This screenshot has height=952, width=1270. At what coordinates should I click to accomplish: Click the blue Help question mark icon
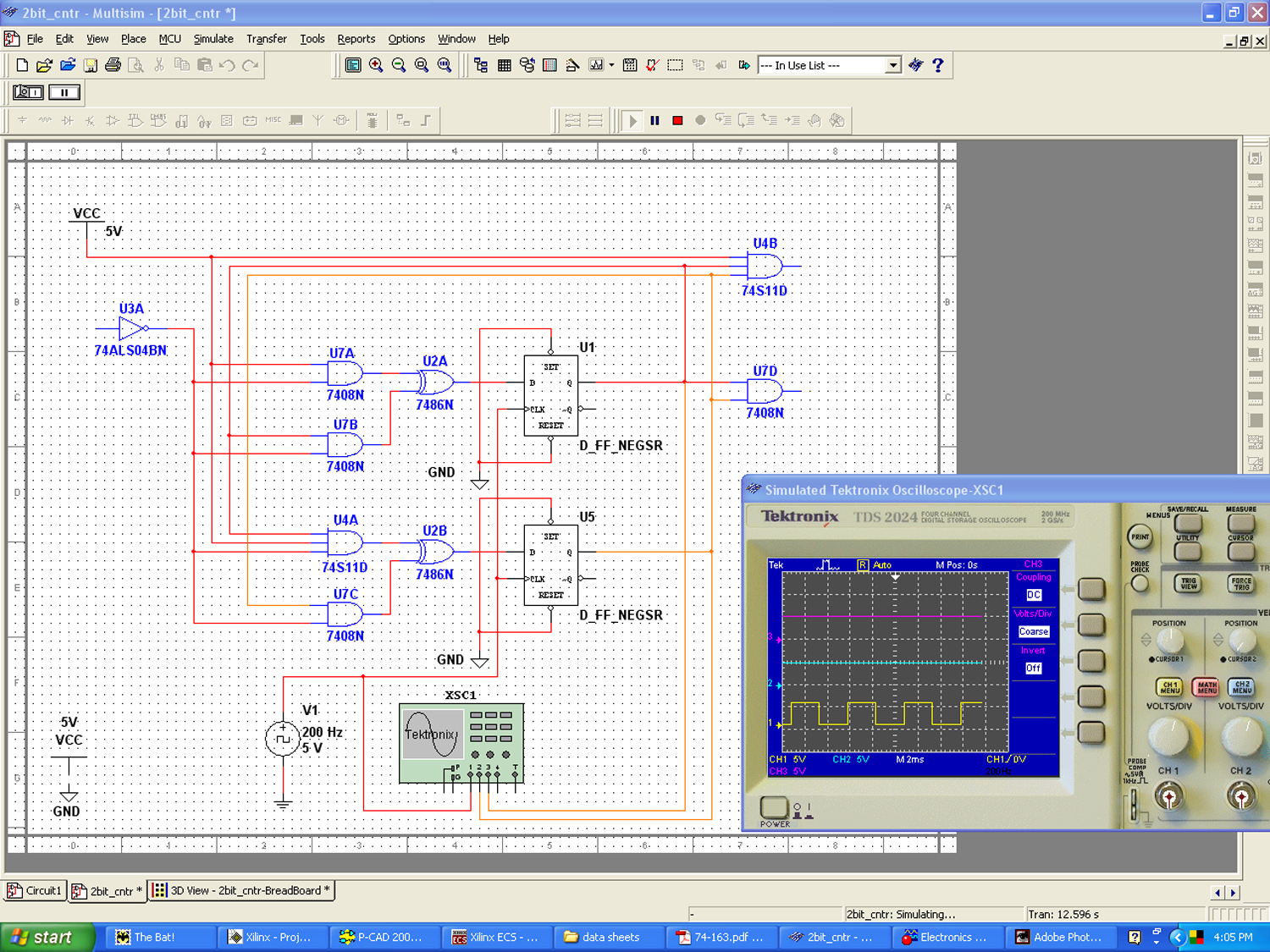click(937, 65)
